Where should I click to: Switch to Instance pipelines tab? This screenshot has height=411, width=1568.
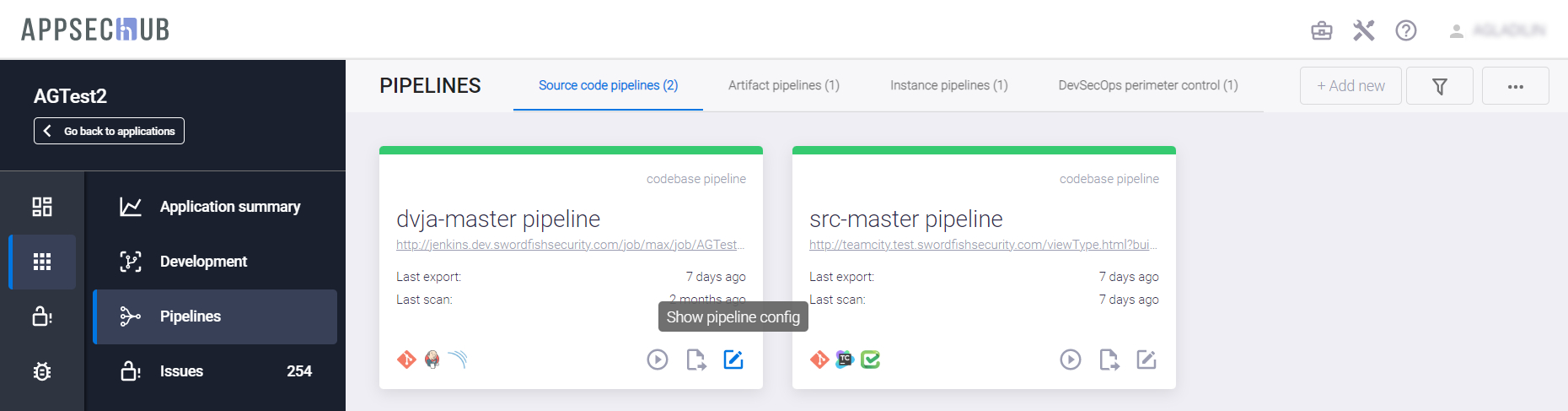click(948, 85)
